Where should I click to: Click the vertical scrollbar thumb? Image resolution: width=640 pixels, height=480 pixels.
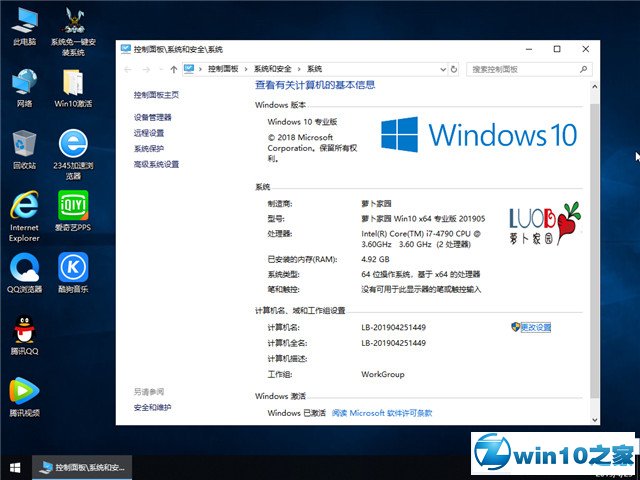[595, 251]
